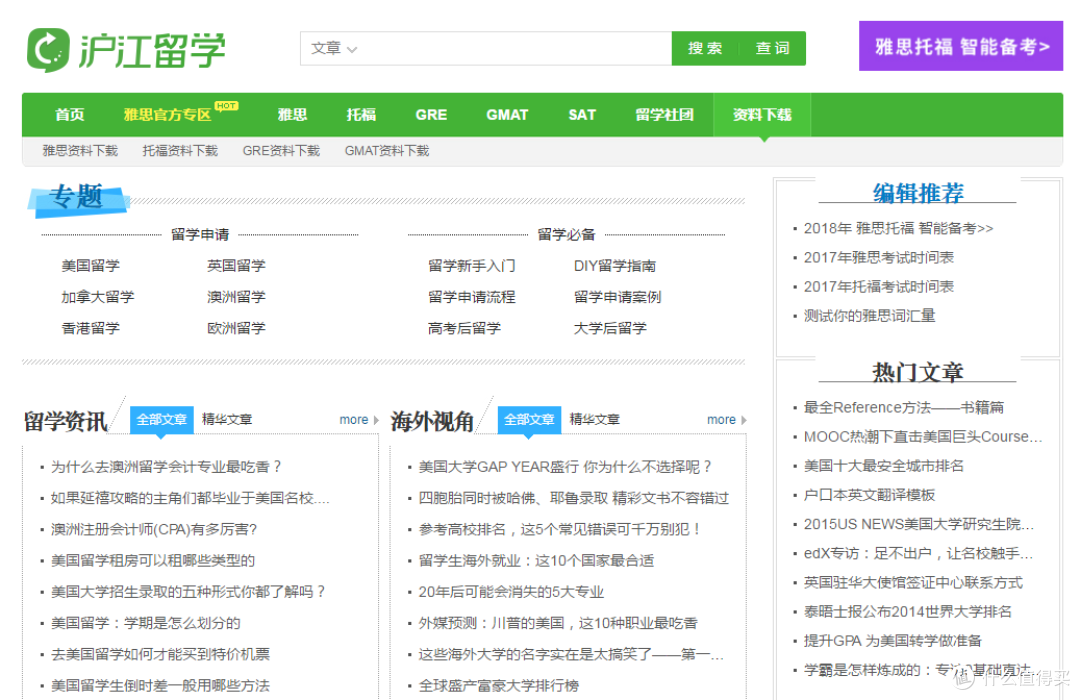Open the GRE nav item
This screenshot has width=1080, height=700.
[x=431, y=115]
